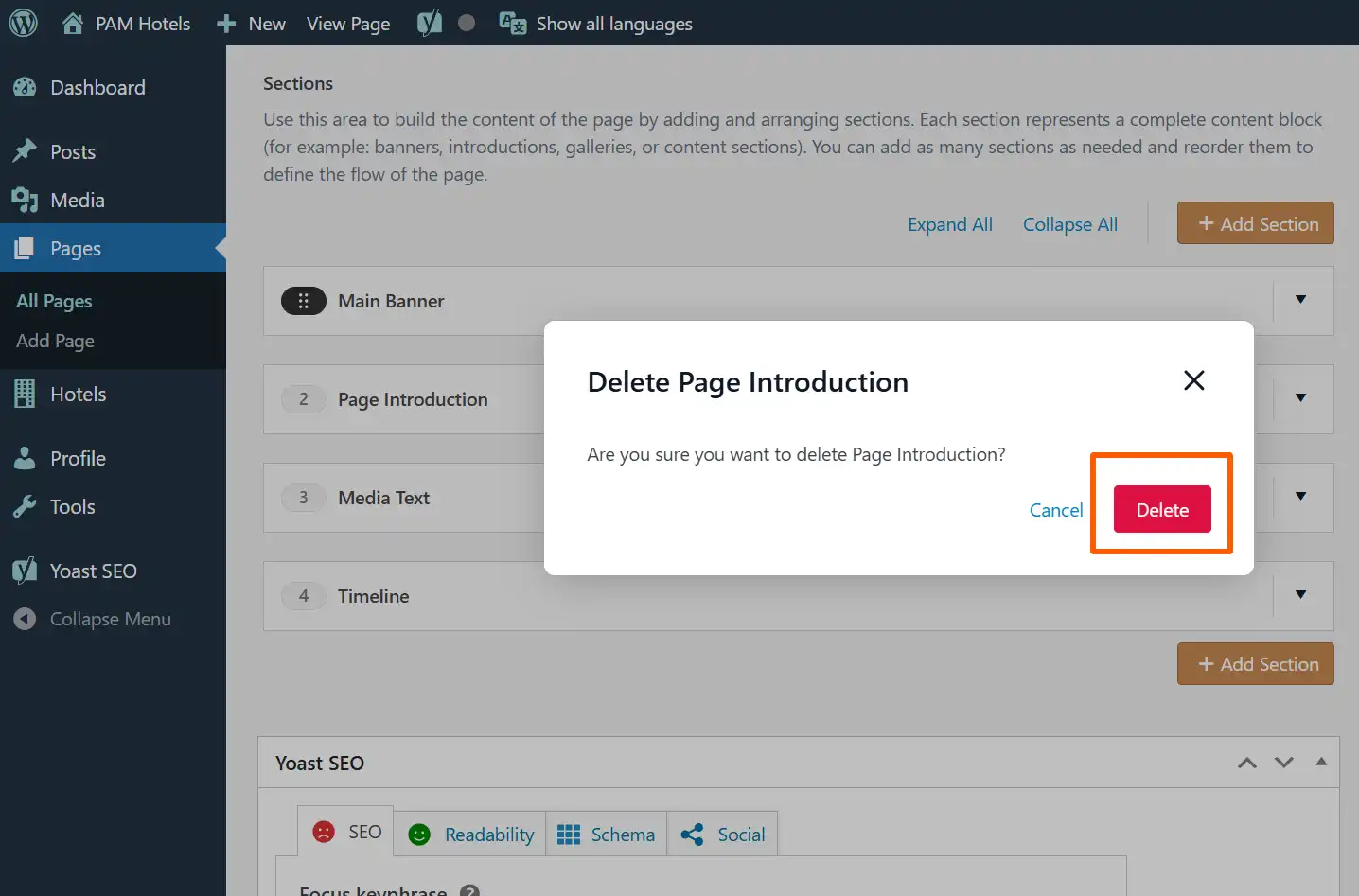Cancel the delete confirmation
Screen dimensions: 1359x896
click(1055, 510)
